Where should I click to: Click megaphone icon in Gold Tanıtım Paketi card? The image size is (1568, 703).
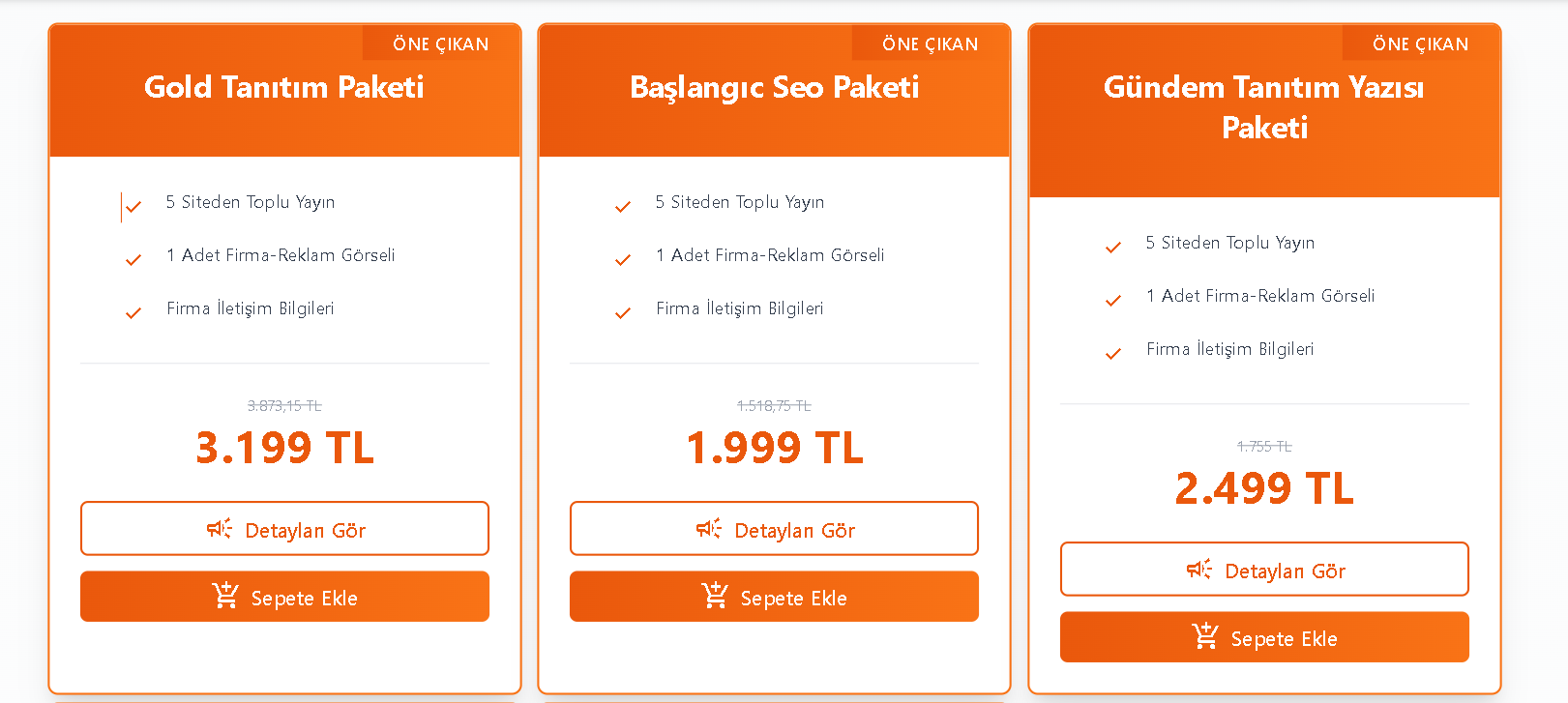tap(220, 529)
